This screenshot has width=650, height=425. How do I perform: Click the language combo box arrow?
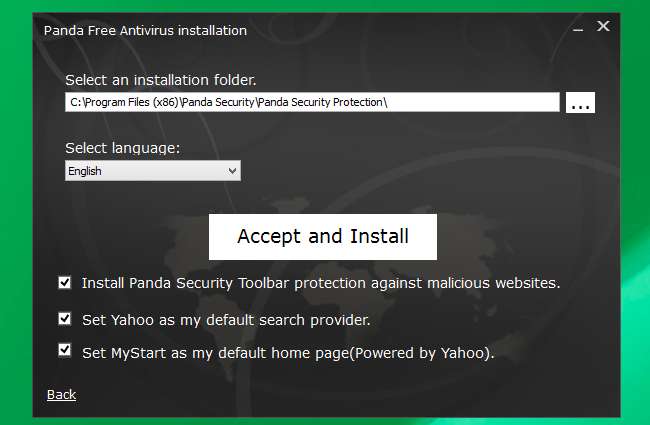click(x=232, y=171)
